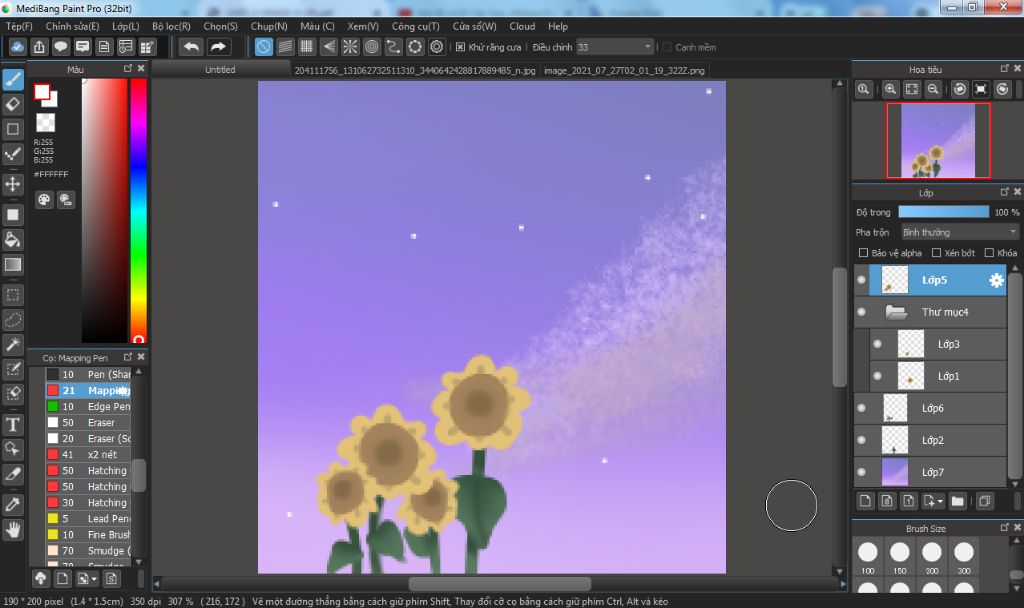Open the Lớp5 layer settings gear
The image size is (1024, 608).
(996, 280)
